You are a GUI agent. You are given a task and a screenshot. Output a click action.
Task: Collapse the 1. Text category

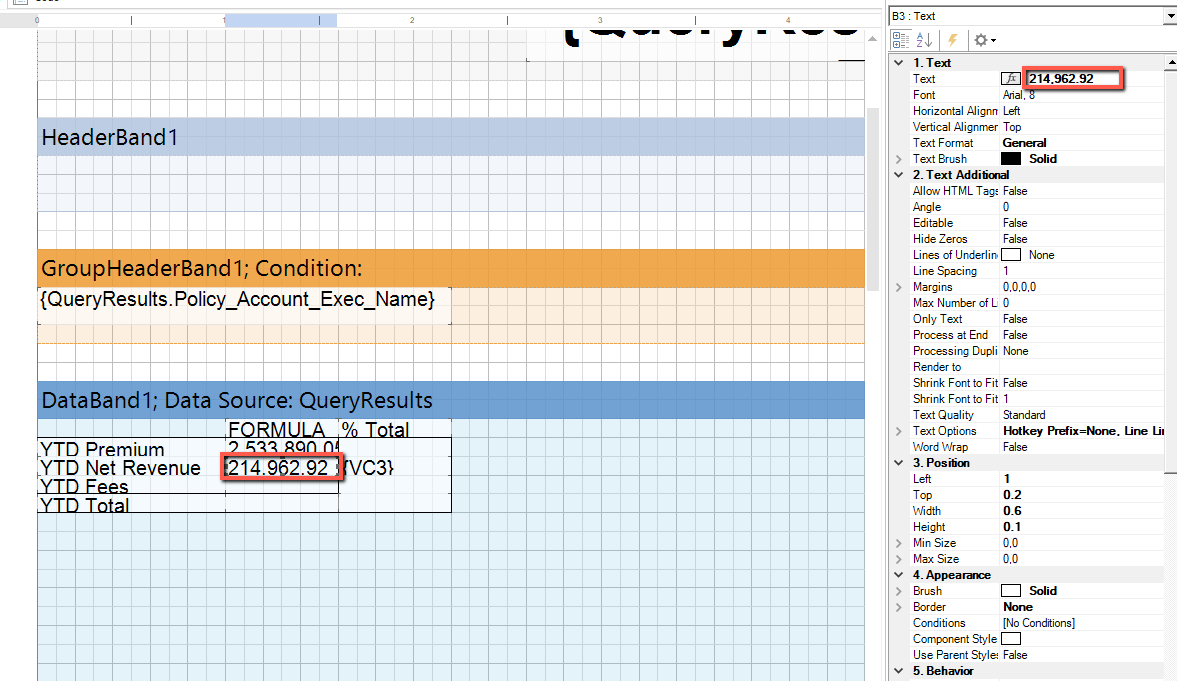pyautogui.click(x=898, y=63)
